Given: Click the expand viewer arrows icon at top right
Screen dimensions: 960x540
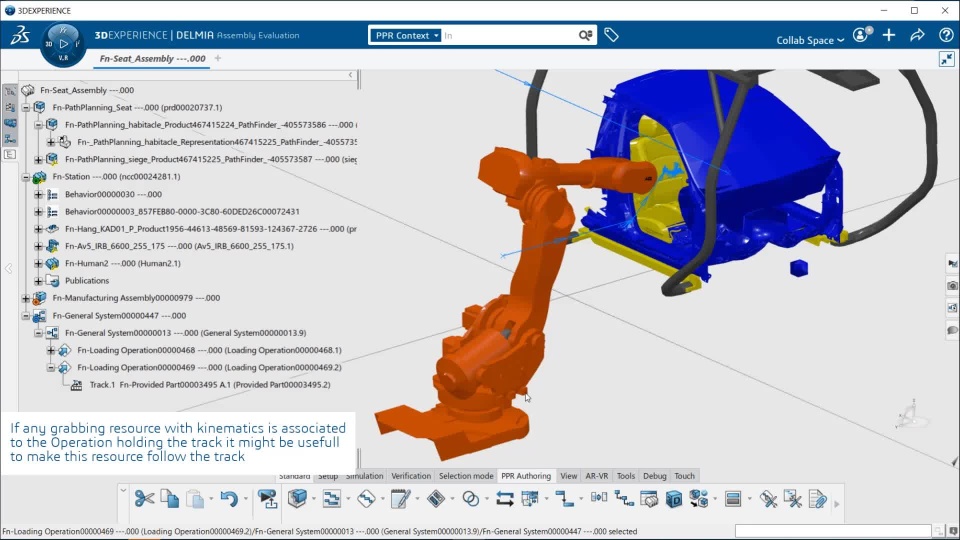Looking at the screenshot, I should 947,59.
